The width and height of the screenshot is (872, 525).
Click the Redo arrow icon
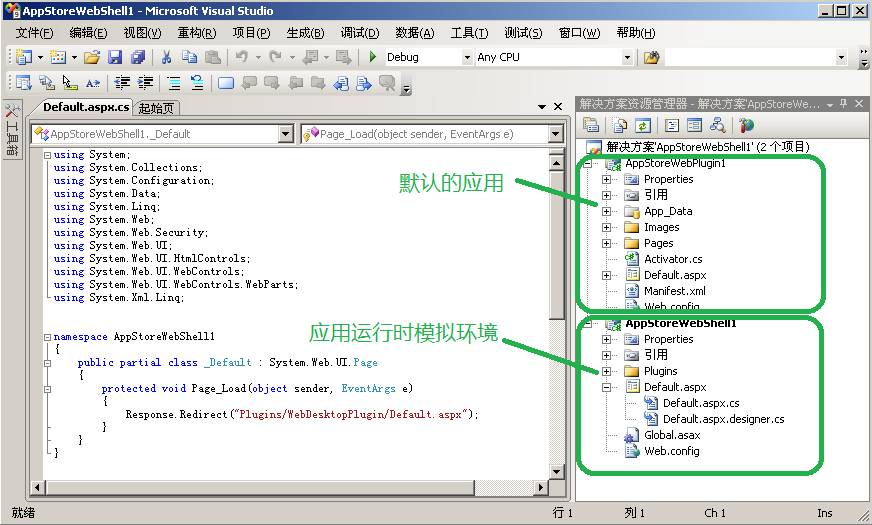coord(275,57)
